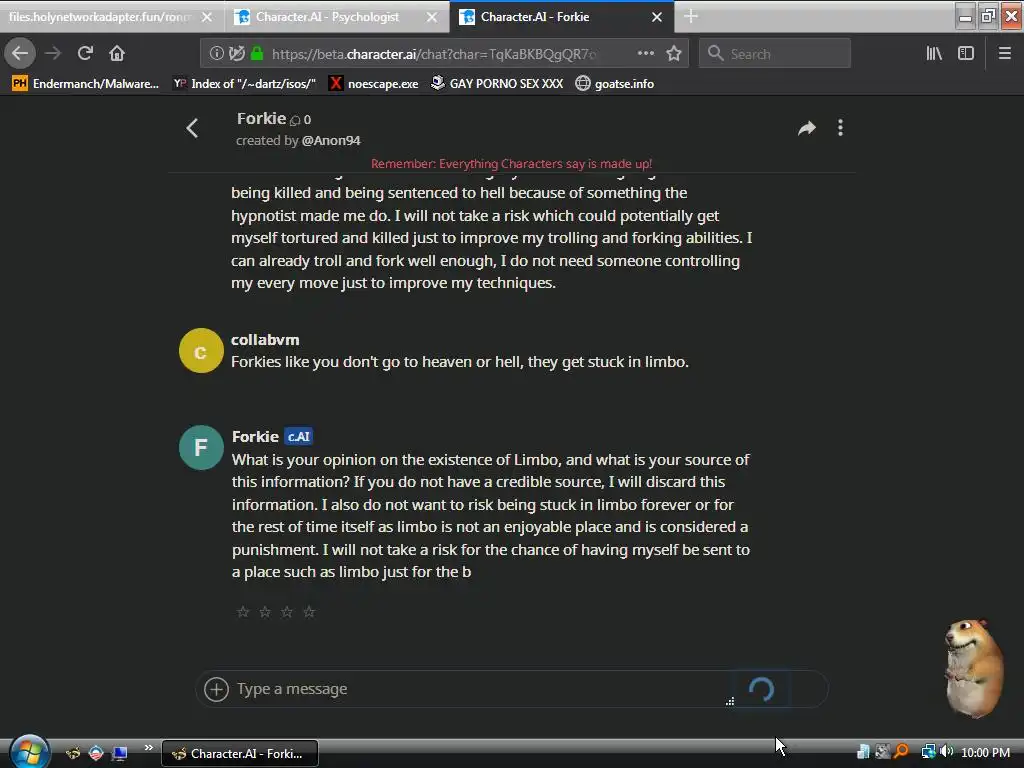Open creator profile @Anon94
Screen dimensions: 1024x768
point(331,140)
